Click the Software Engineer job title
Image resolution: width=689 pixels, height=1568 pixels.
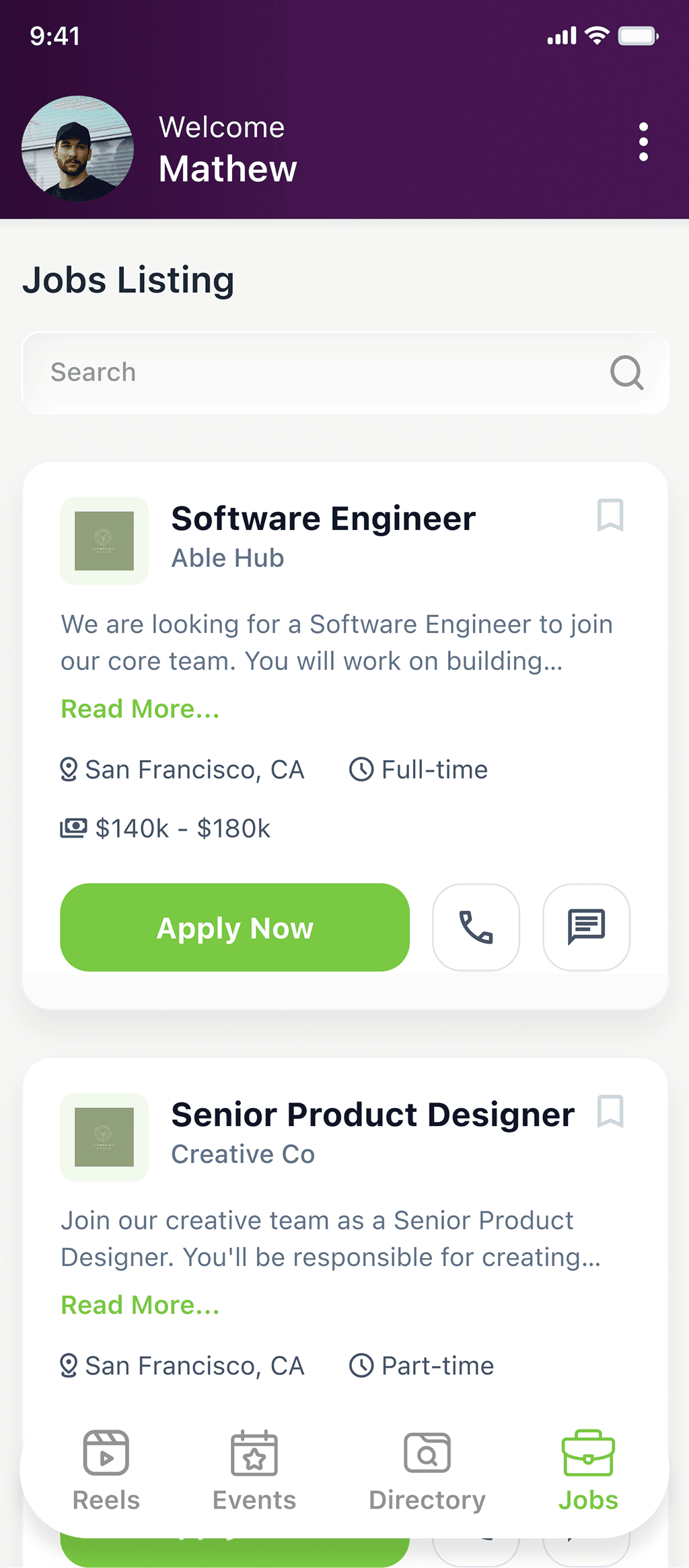[x=324, y=519]
